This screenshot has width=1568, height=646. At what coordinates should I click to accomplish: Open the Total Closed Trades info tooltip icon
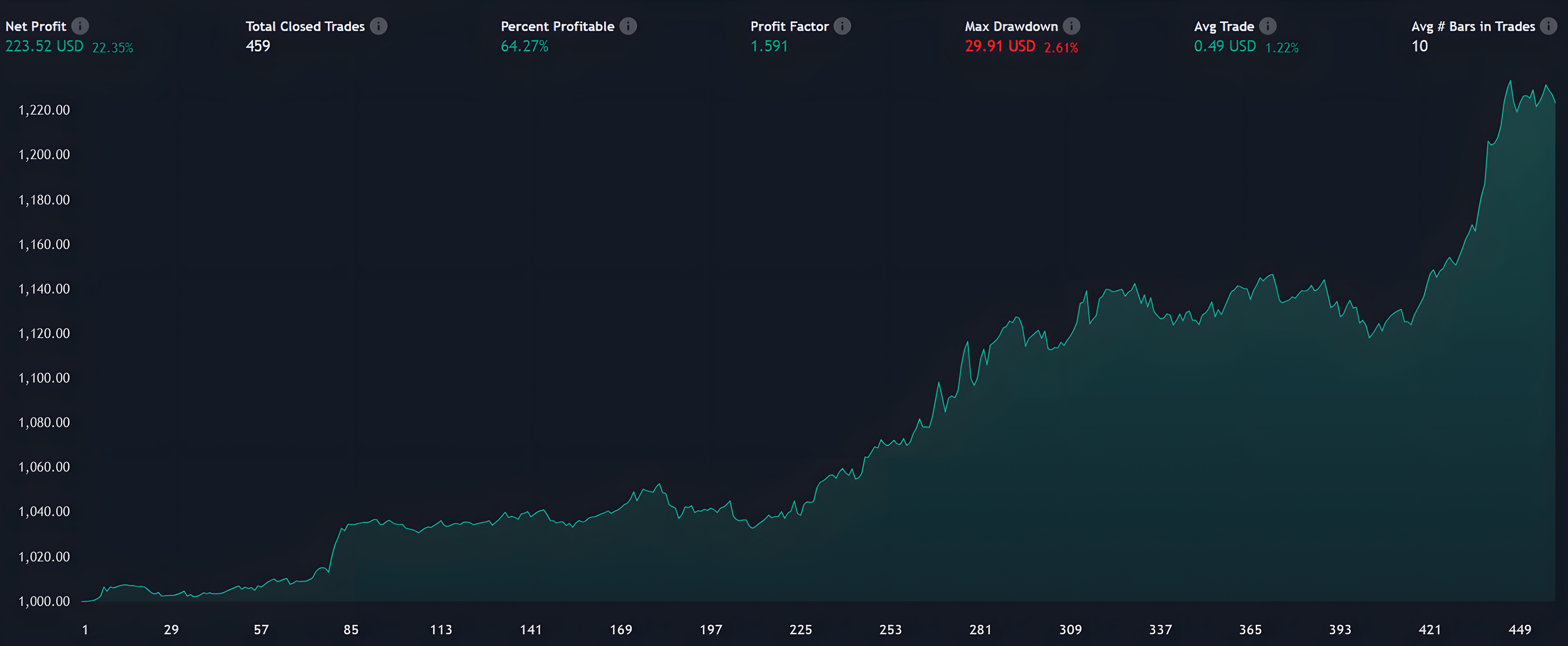378,26
